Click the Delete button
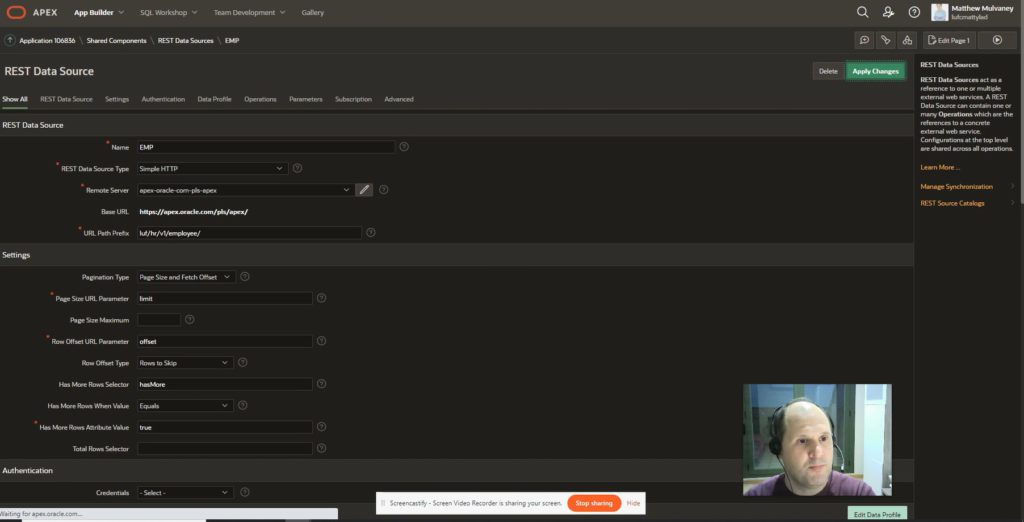Screen dimensions: 1024x522 [x=828, y=71]
